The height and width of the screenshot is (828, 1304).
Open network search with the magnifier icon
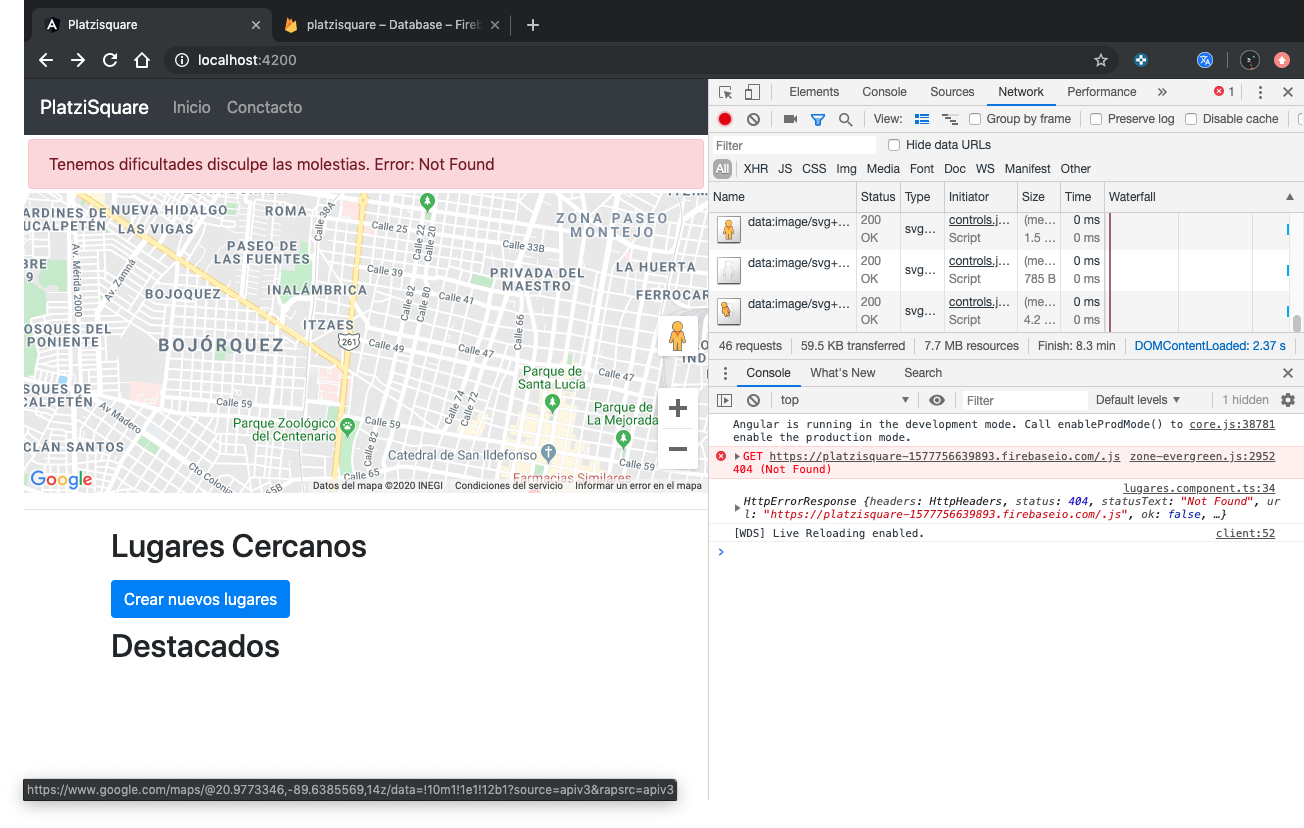(845, 119)
